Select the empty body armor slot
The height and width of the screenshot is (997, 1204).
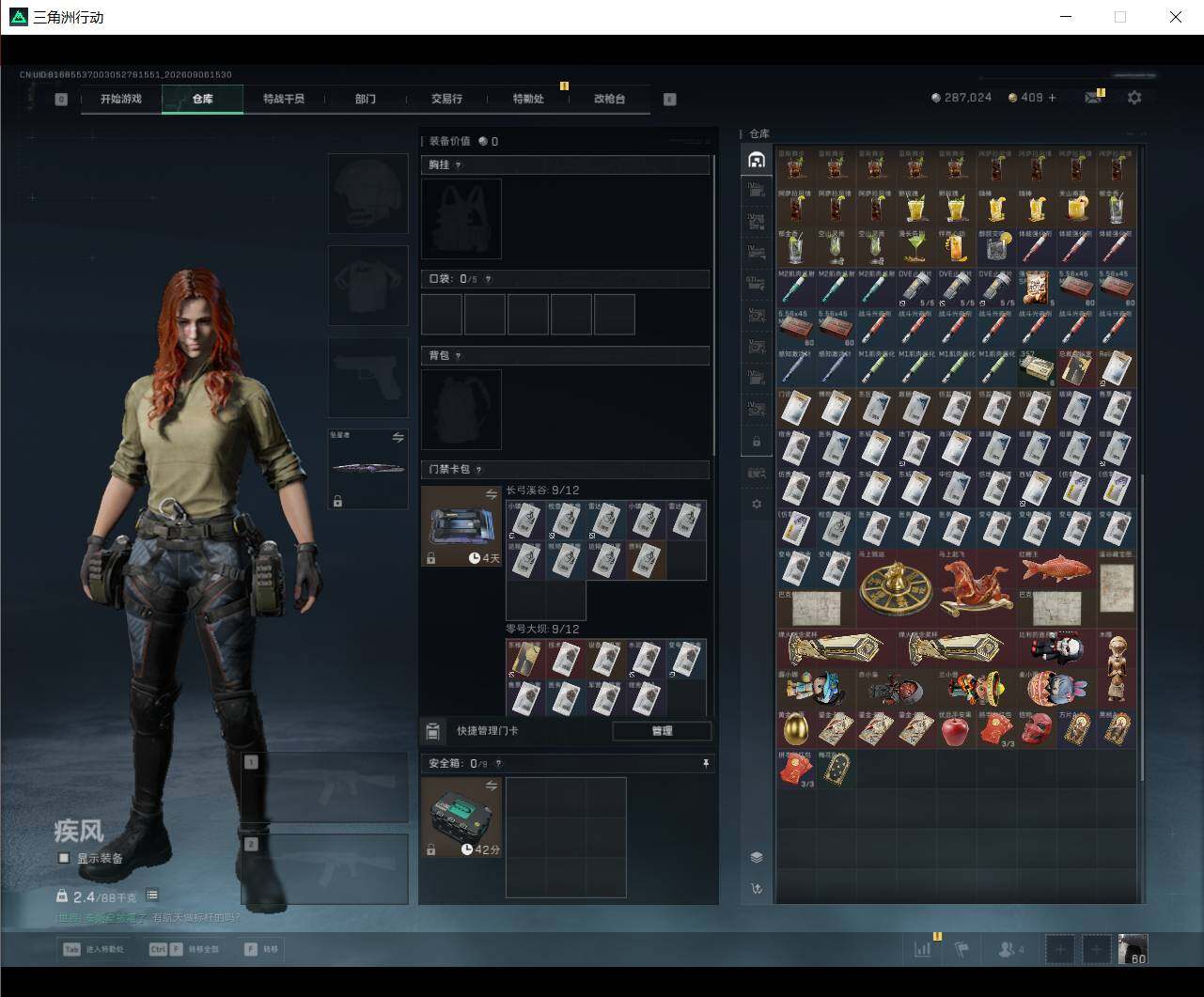tap(368, 286)
